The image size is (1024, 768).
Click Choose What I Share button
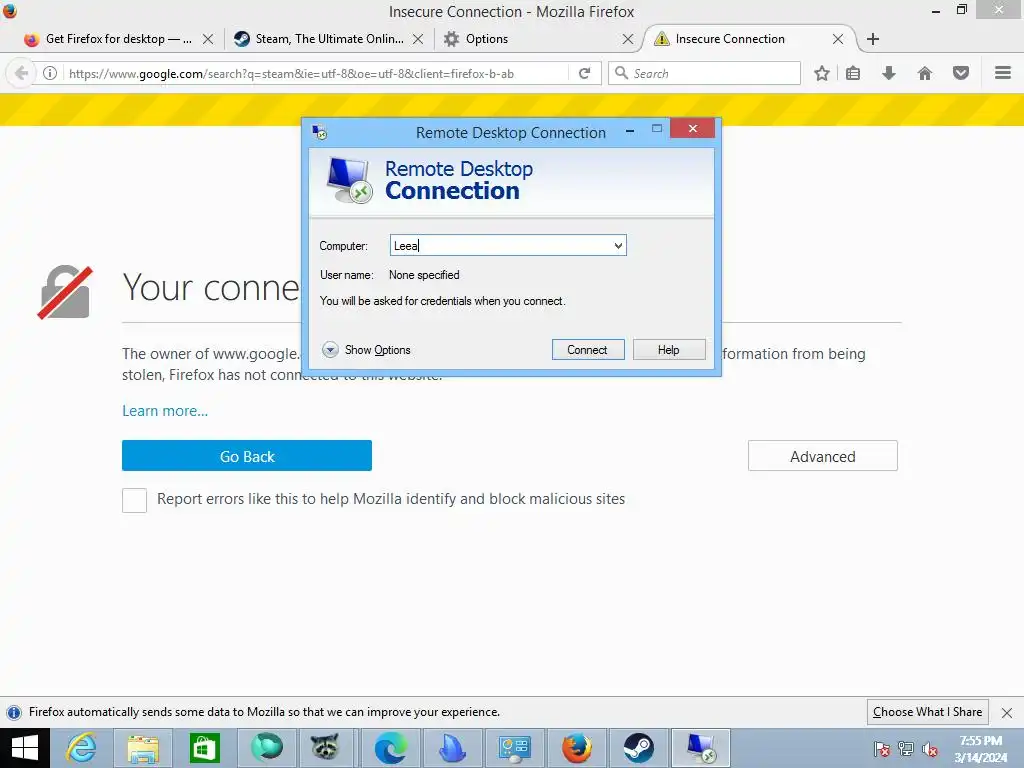[x=927, y=712]
